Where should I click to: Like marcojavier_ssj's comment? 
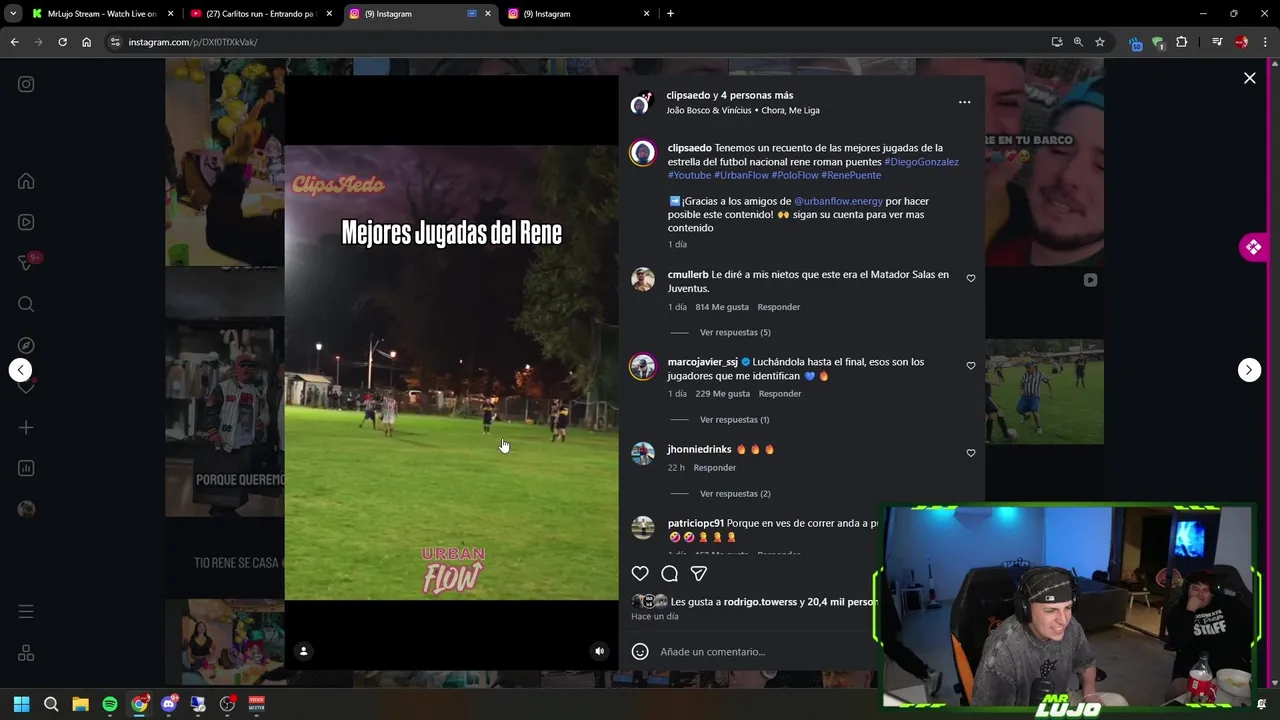coord(971,366)
